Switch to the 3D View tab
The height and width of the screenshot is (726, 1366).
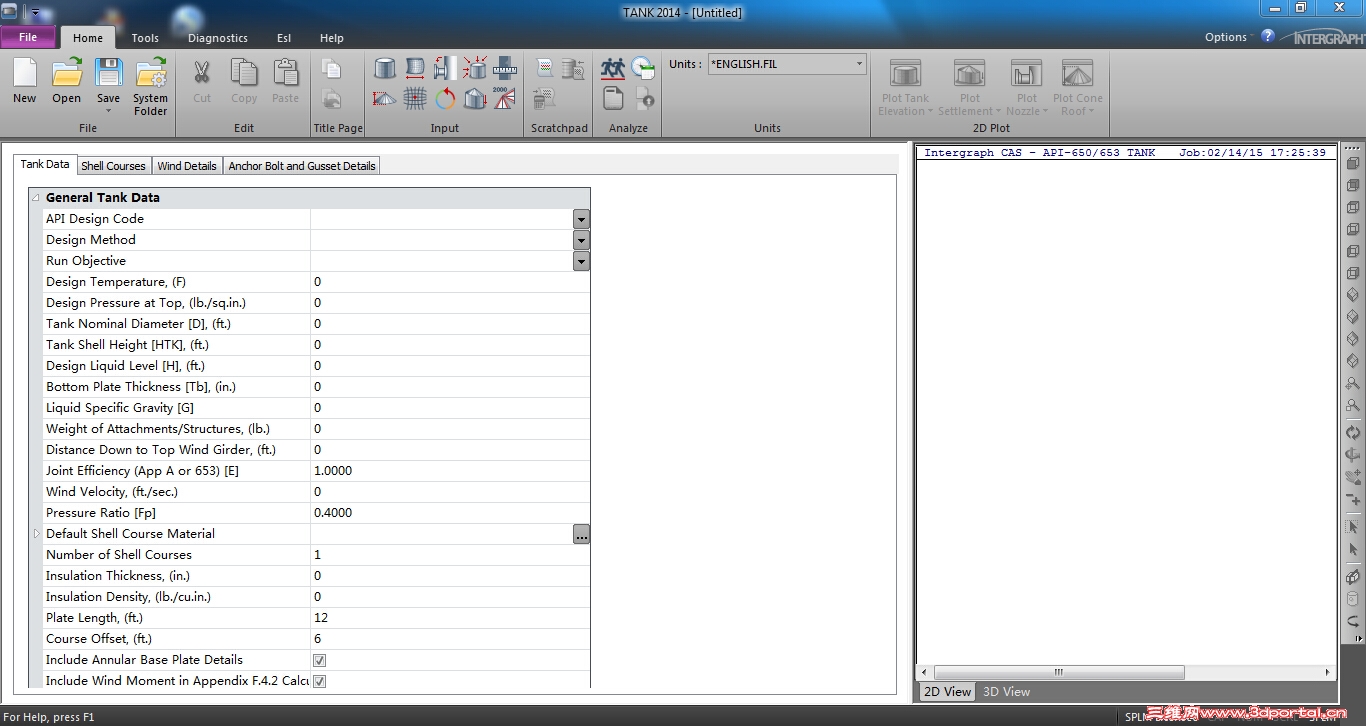1007,691
